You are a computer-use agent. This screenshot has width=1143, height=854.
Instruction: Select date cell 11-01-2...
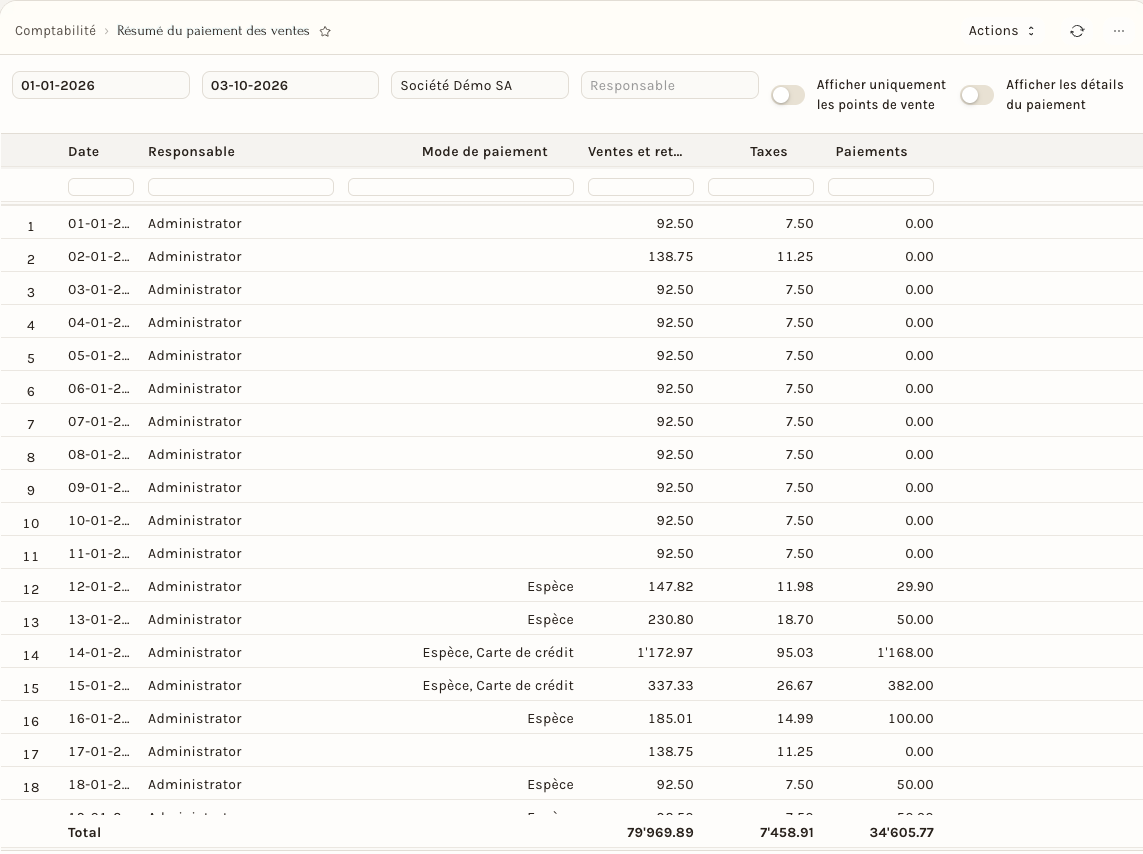98,553
